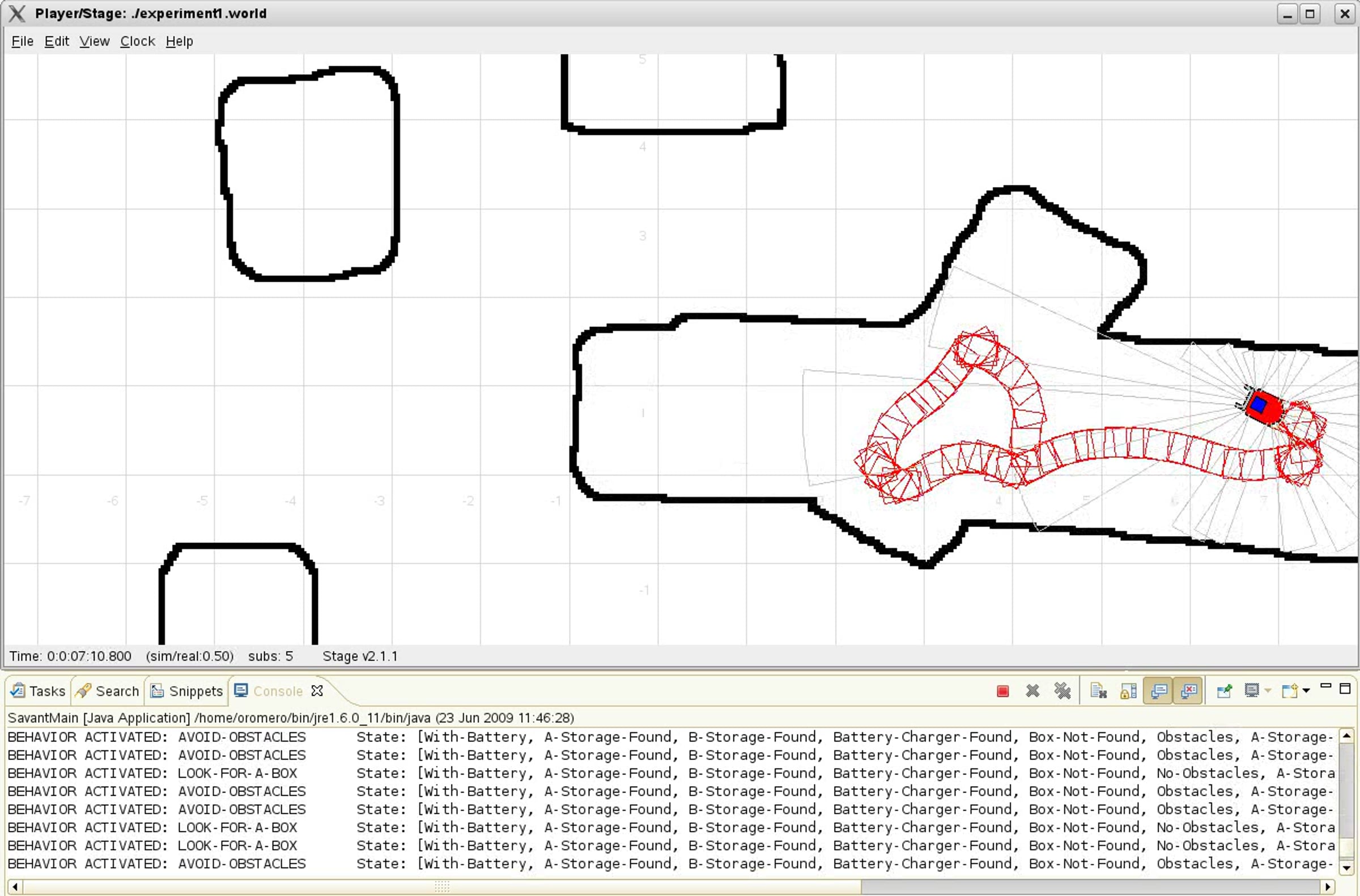1360x896 pixels.
Task: Click Remove Launch (single X) icon
Action: pyautogui.click(x=1032, y=691)
